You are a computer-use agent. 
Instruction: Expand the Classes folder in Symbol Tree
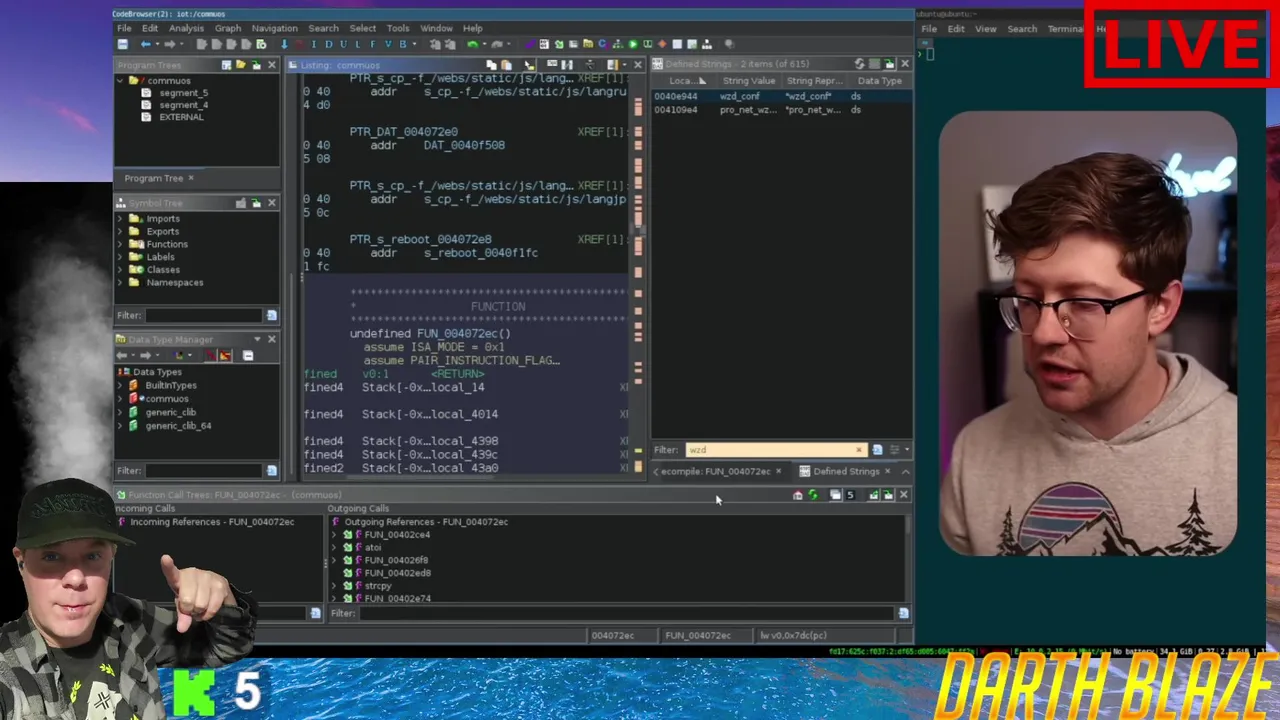tap(121, 269)
